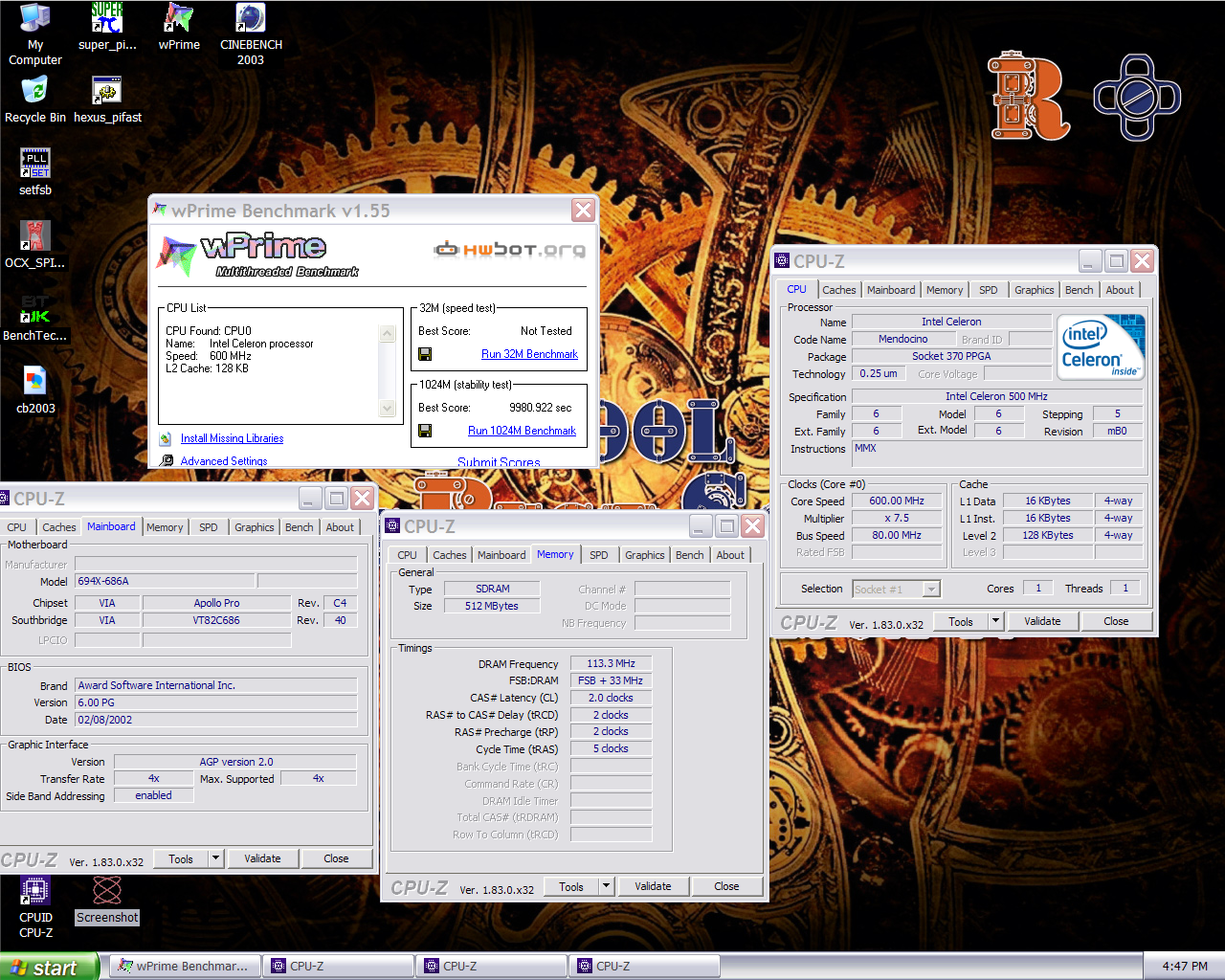Click the Model field 694X-686A

pyautogui.click(x=165, y=581)
